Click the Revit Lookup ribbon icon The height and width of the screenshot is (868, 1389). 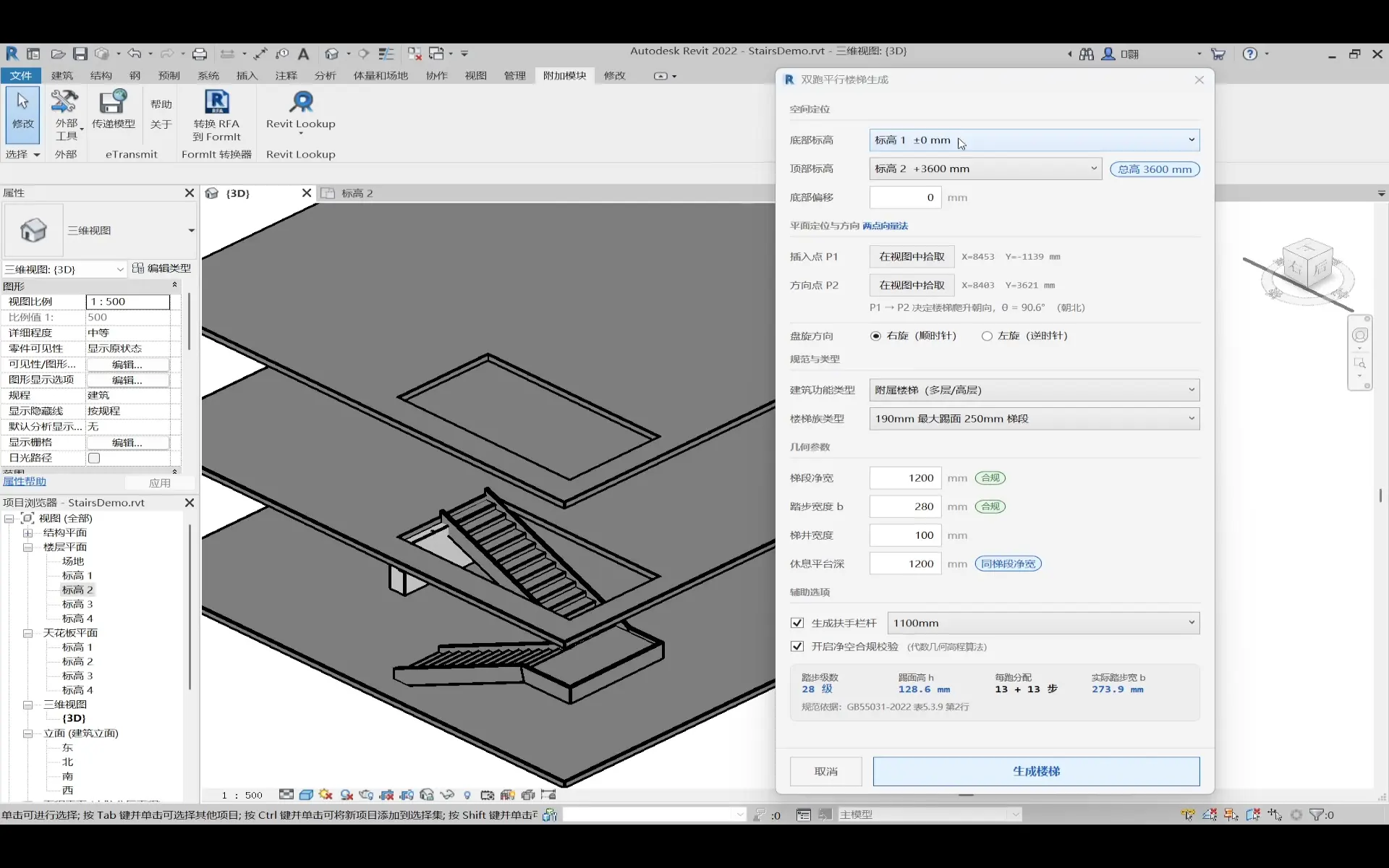tap(301, 103)
